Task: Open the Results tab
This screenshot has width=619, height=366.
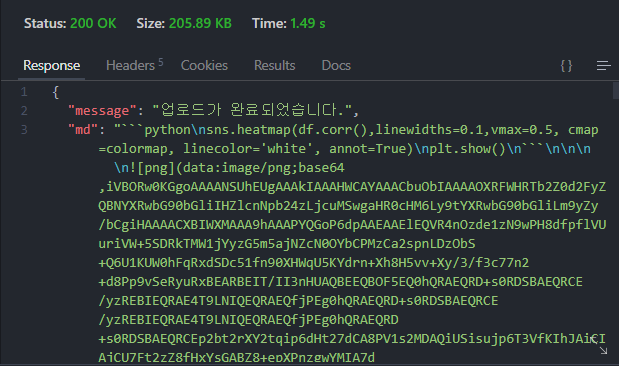Action: click(274, 66)
